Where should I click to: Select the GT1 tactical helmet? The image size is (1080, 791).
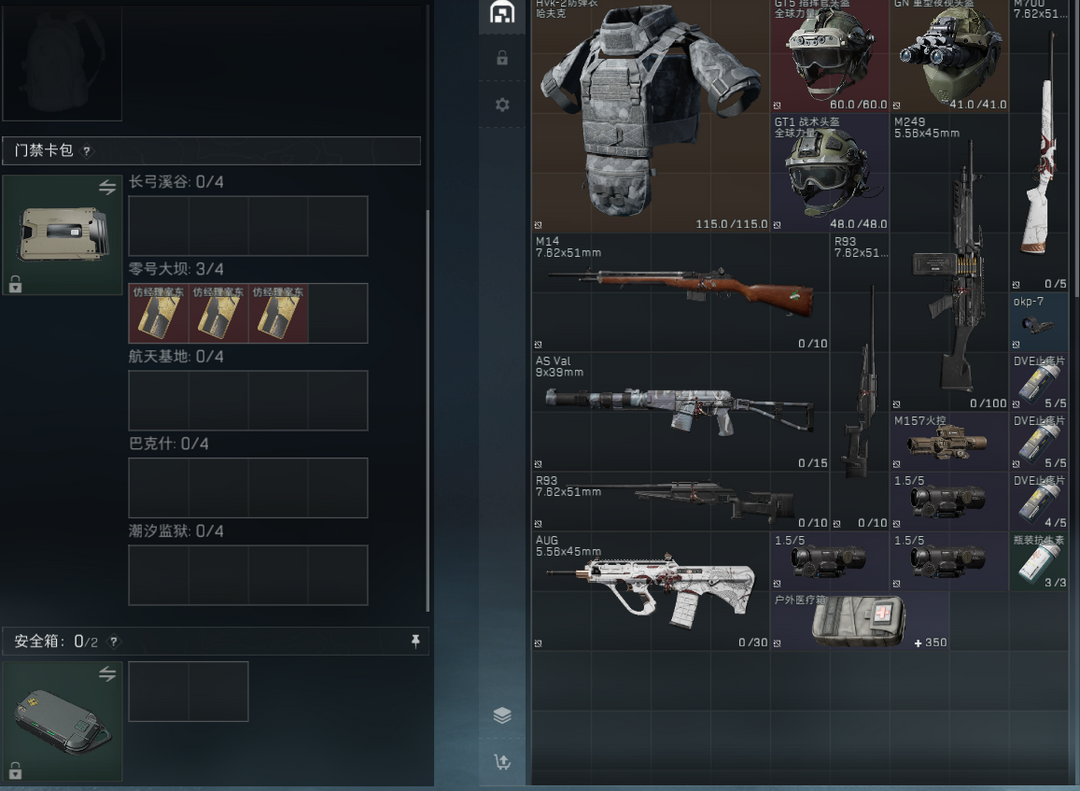point(830,173)
